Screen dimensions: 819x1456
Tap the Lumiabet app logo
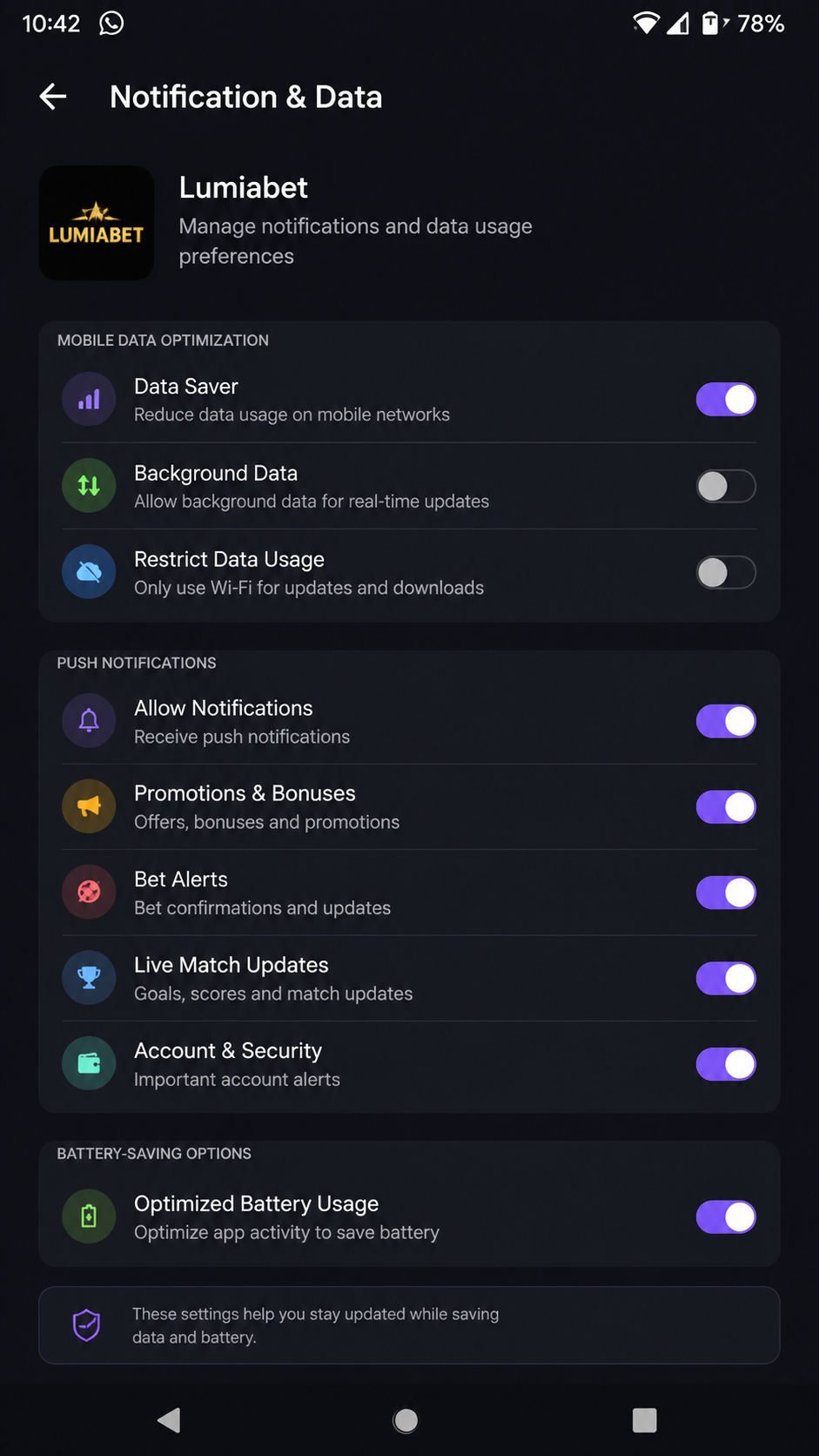(97, 223)
